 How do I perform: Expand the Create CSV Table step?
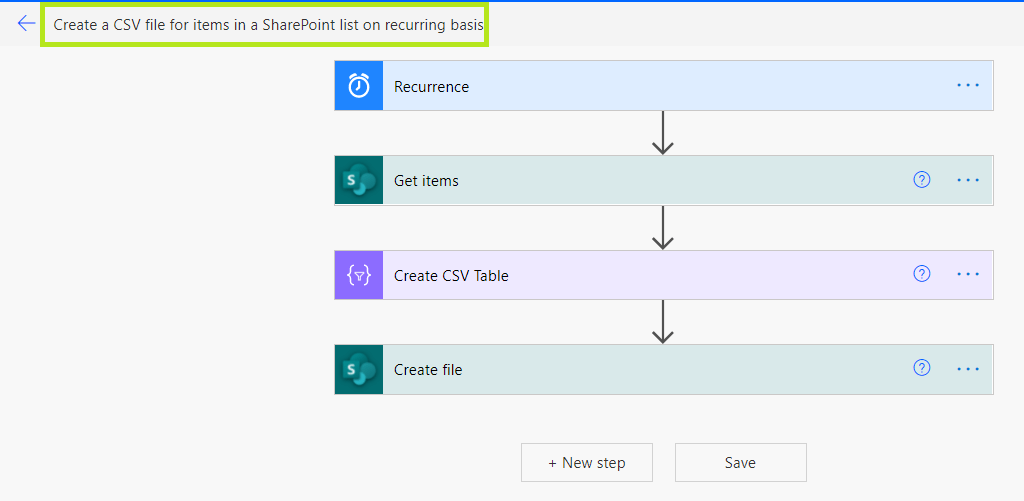click(x=640, y=275)
